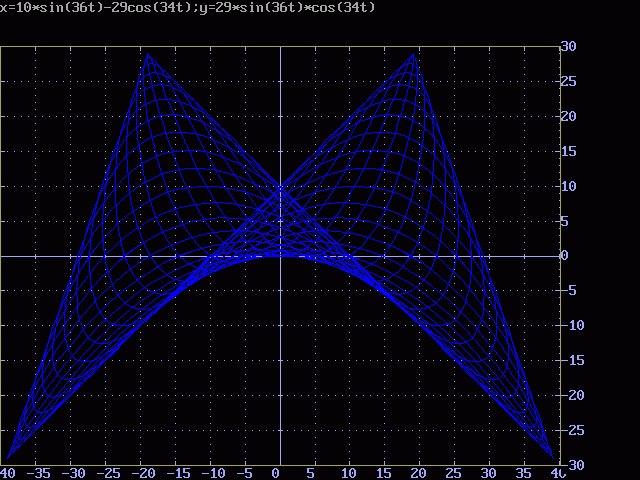Click the x-axis tick label 20
Viewport: 640px width, 480px height.
click(417, 473)
